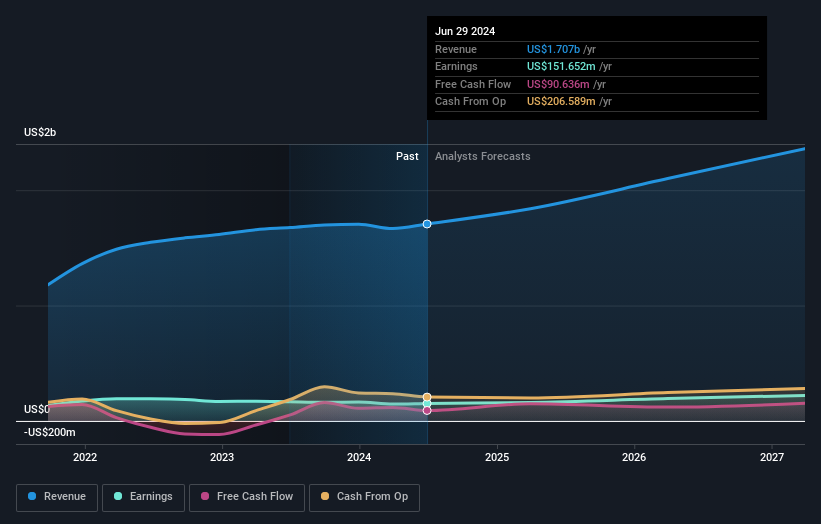821x524 pixels.
Task: Toggle the Revenue legend series
Action: tap(57, 497)
